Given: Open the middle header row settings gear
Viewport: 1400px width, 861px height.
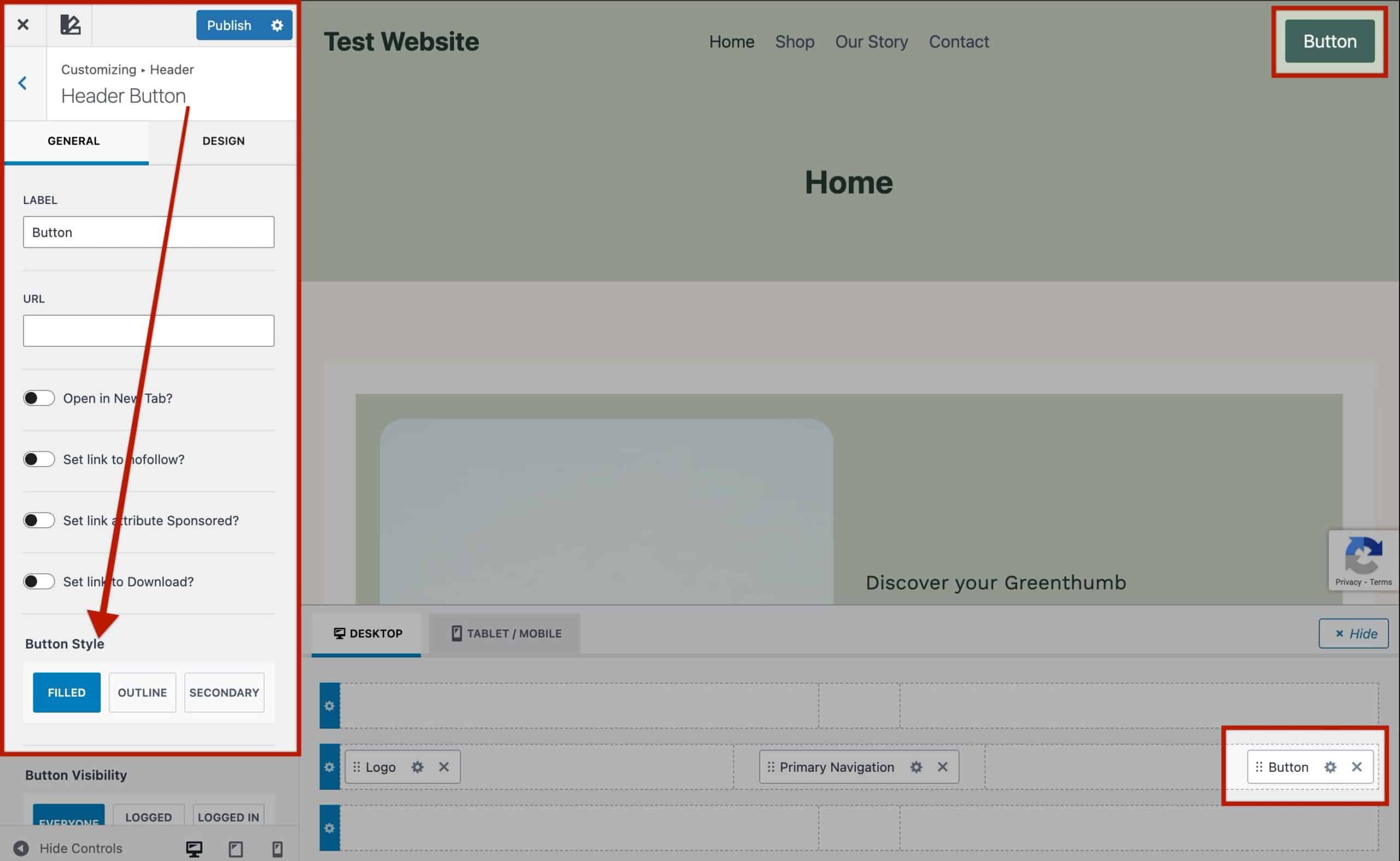Looking at the screenshot, I should (x=329, y=767).
